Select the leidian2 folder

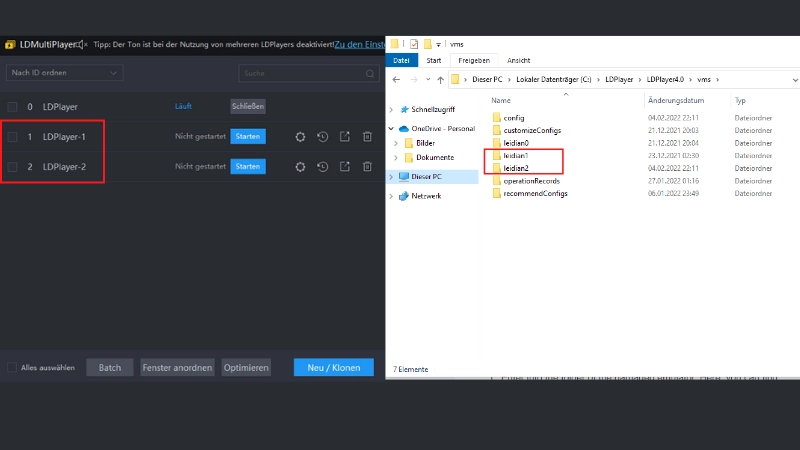(x=515, y=168)
